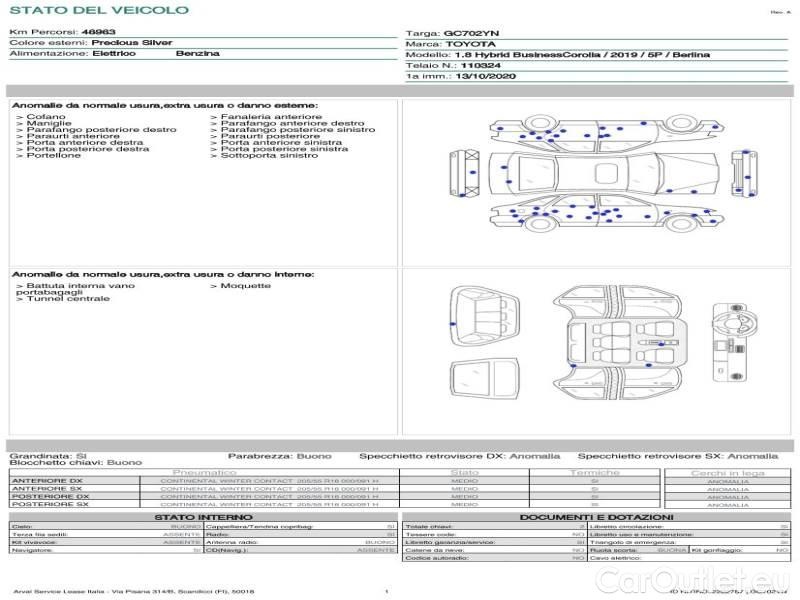
Task: Click the Pneumatico column header
Action: pyautogui.click(x=205, y=472)
